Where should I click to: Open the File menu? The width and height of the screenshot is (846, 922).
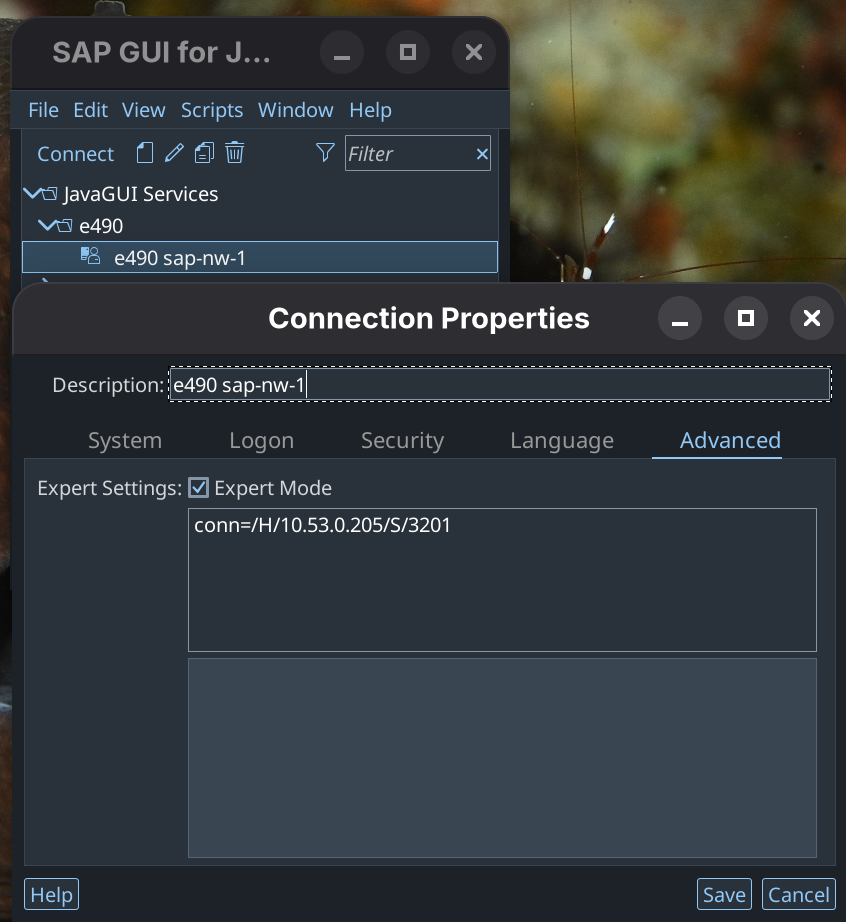click(x=44, y=110)
